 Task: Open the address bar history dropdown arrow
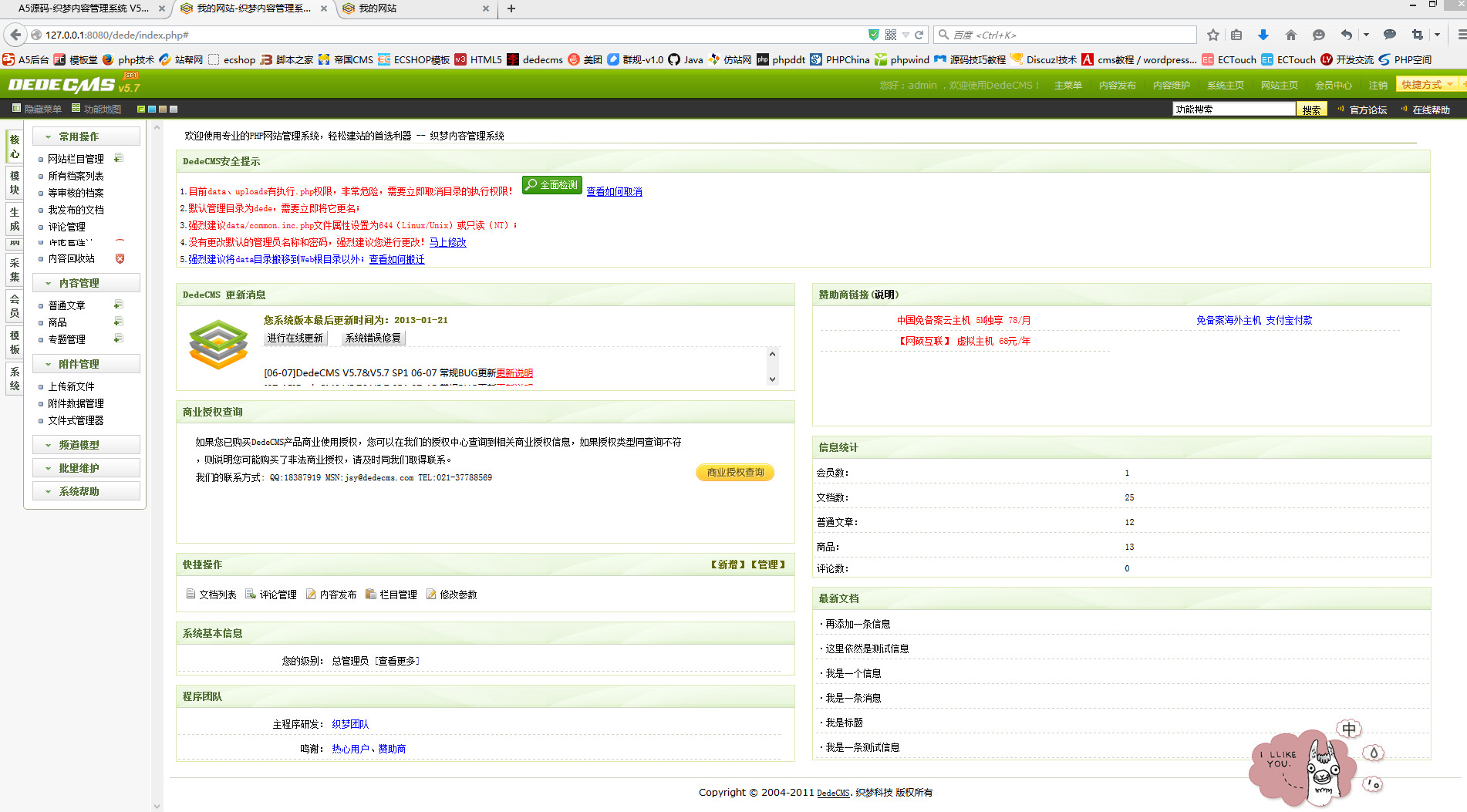pos(905,35)
